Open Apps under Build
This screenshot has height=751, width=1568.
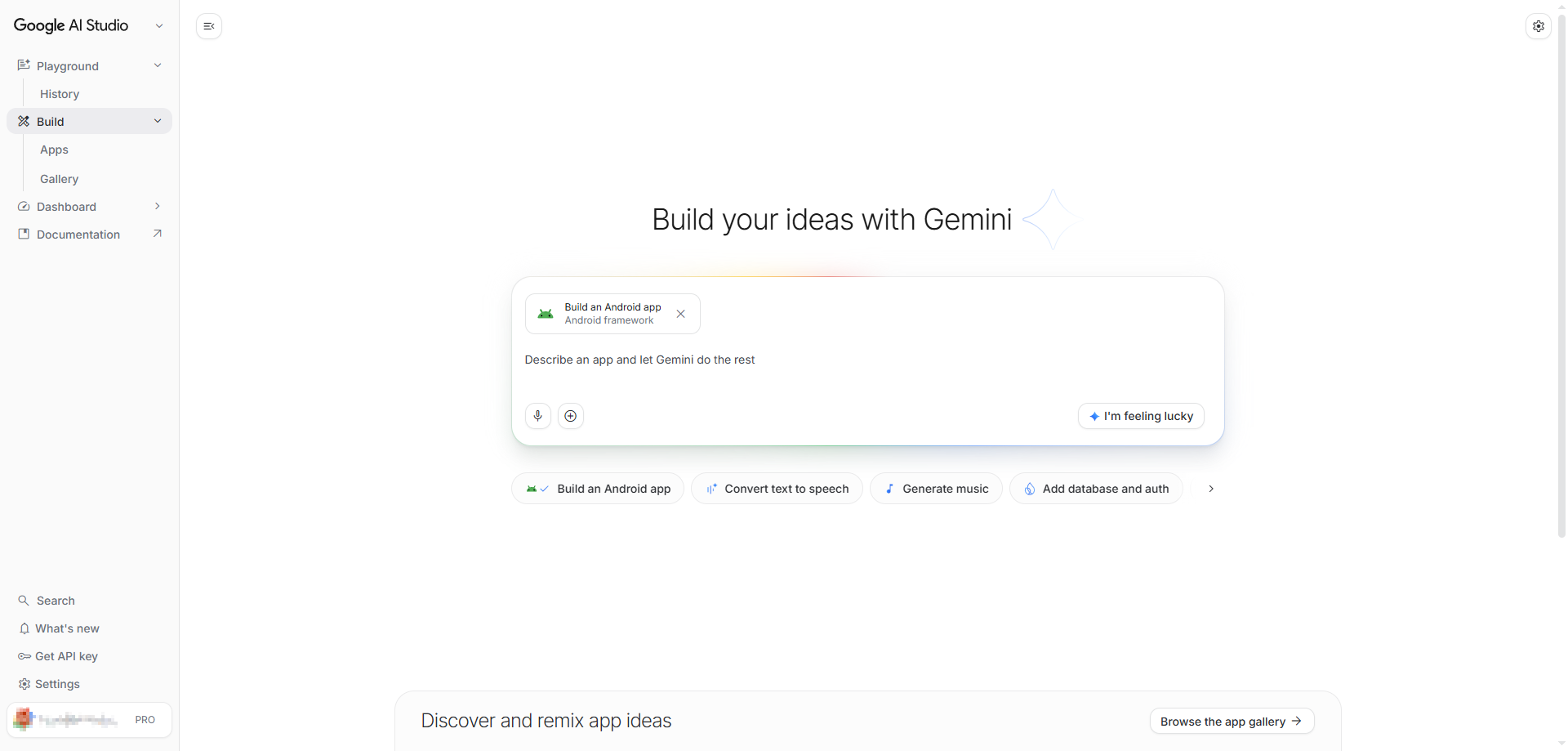[54, 150]
